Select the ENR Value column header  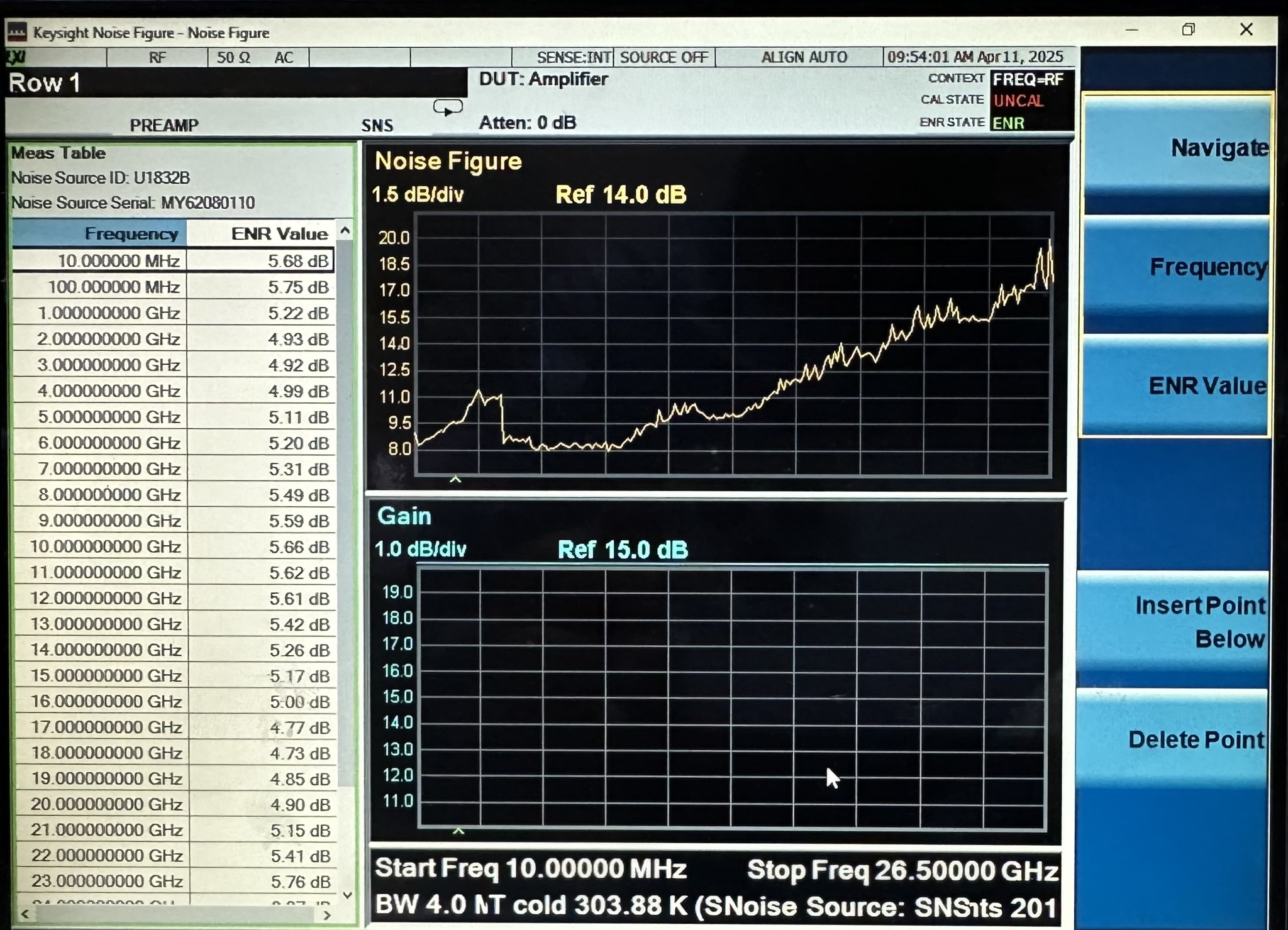pyautogui.click(x=260, y=233)
